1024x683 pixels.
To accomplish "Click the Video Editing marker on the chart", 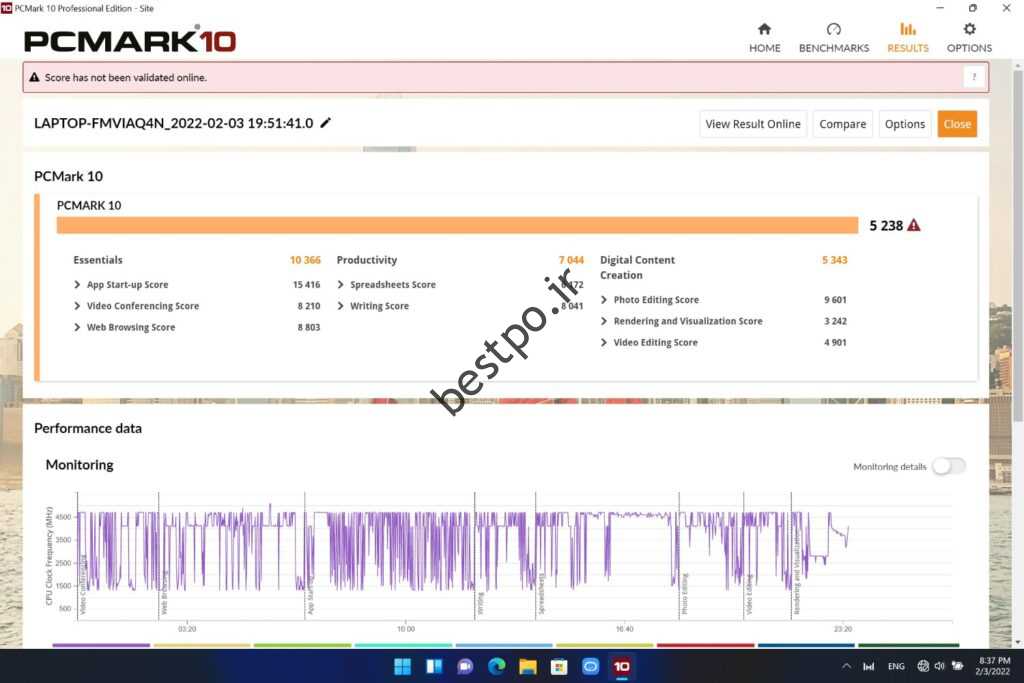I will tap(749, 594).
